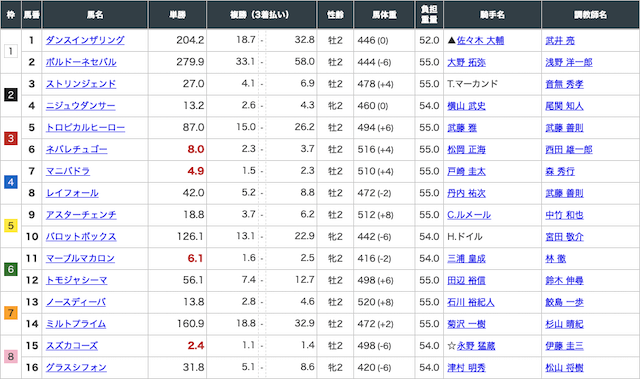This screenshot has width=640, height=379.
Task: Click red frame number 3 badge
Action: (11, 138)
